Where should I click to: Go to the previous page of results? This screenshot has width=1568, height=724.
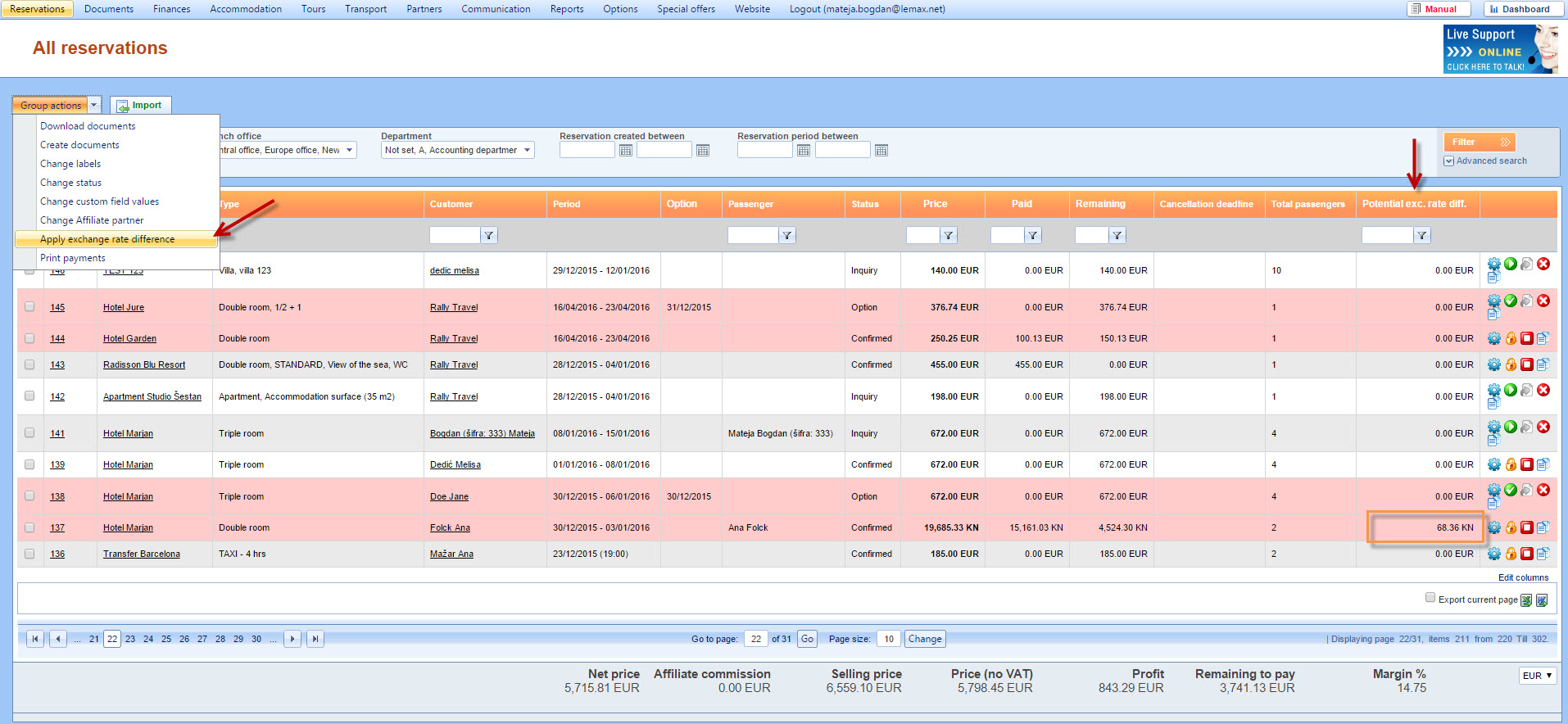(58, 639)
